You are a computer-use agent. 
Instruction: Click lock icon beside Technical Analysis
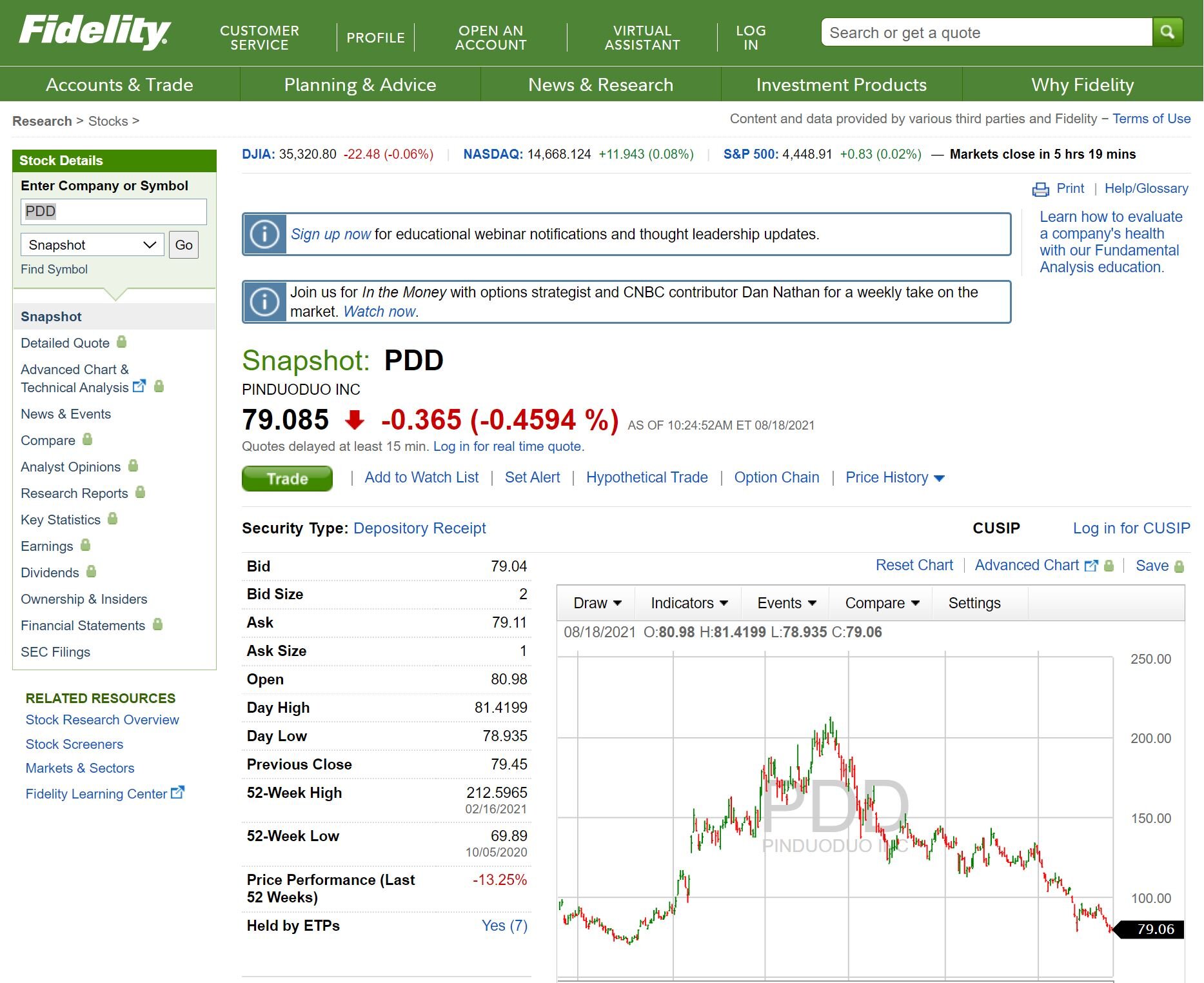pyautogui.click(x=159, y=386)
